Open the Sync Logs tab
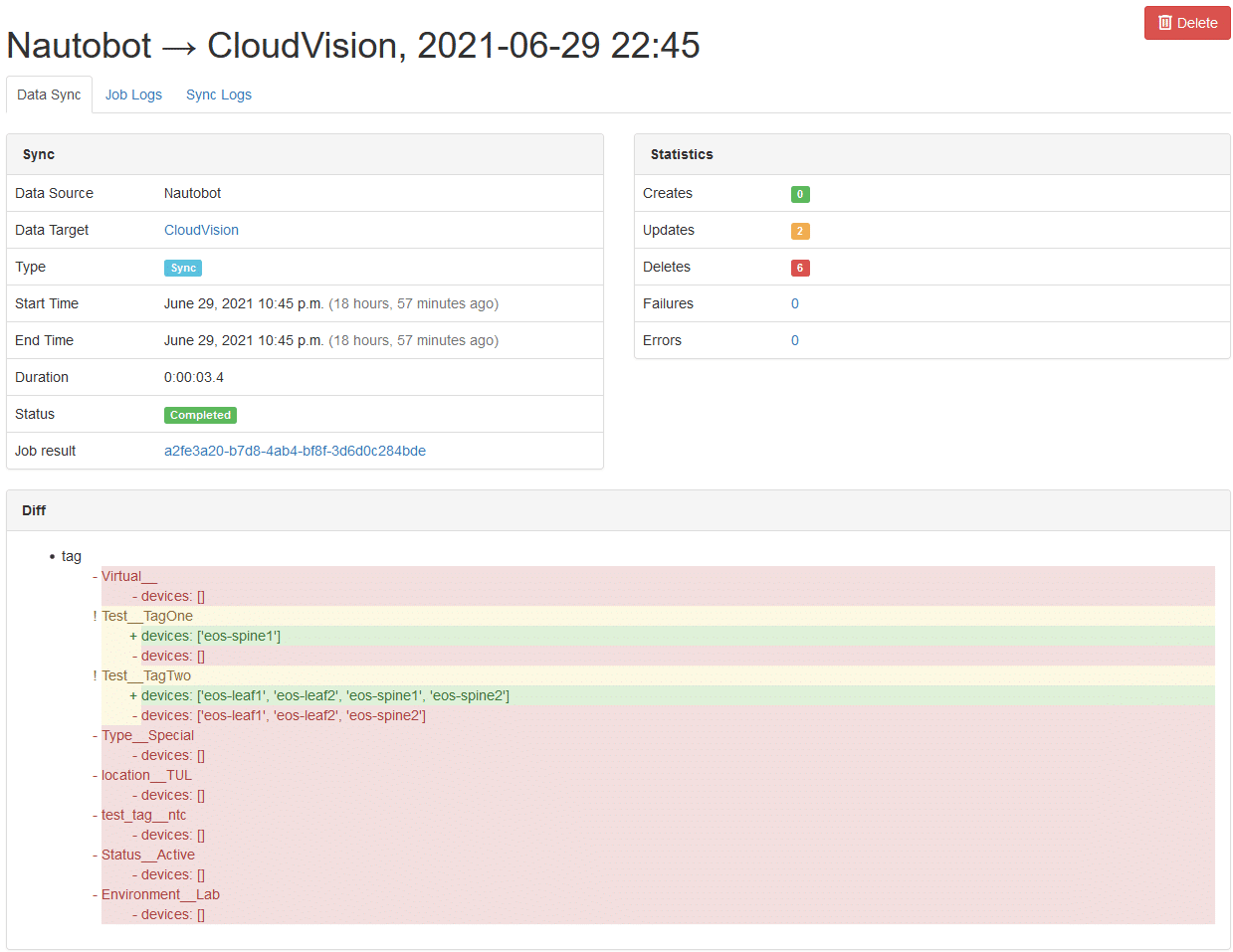 tap(219, 95)
